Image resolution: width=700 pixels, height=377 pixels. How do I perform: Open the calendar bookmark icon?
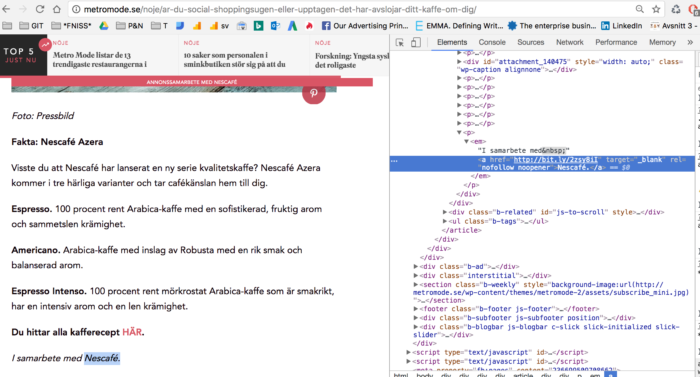(x=242, y=26)
